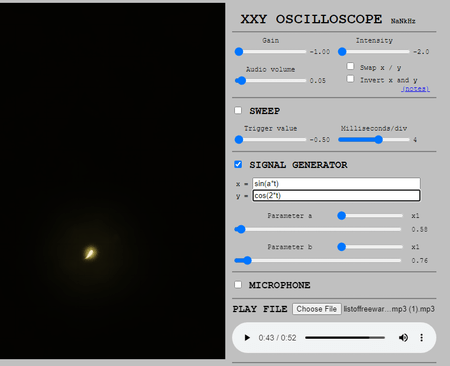Adjust Parameter a value slider
Viewport: 450px width, 366px height.
(318, 229)
